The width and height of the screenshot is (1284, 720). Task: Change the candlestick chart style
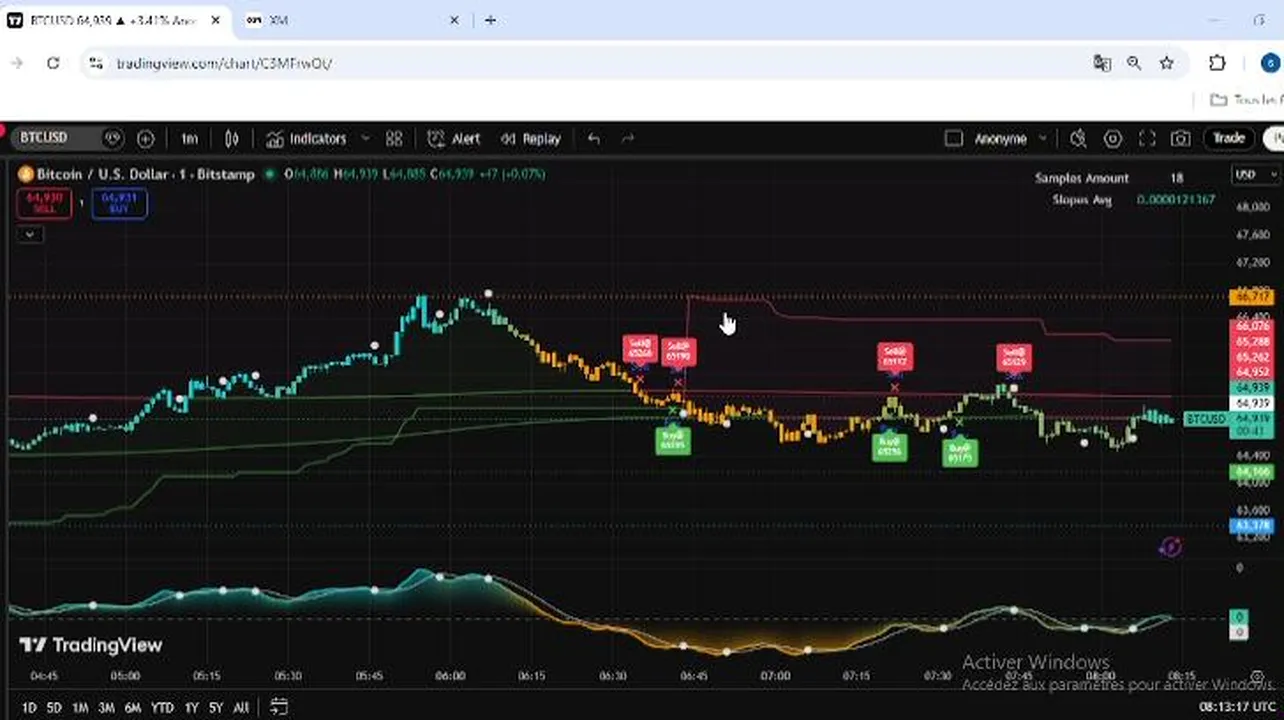232,139
